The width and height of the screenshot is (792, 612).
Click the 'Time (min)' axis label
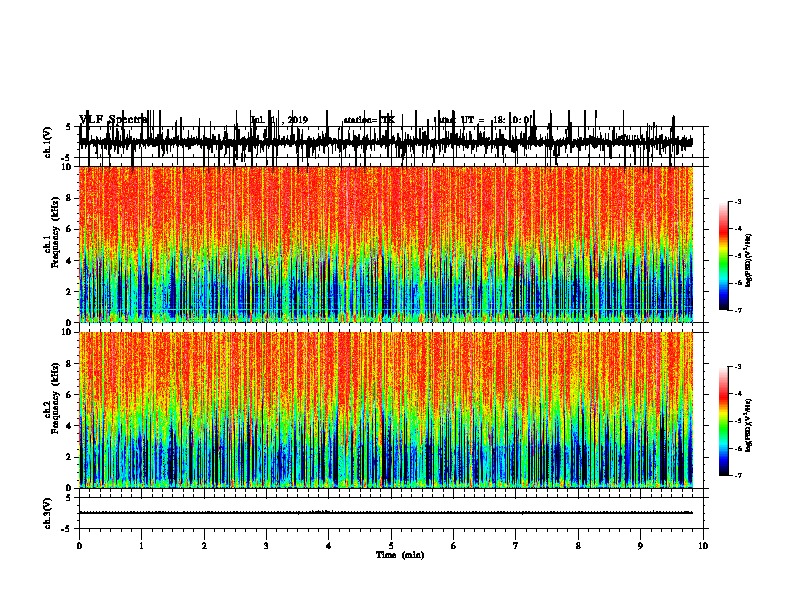(400, 555)
